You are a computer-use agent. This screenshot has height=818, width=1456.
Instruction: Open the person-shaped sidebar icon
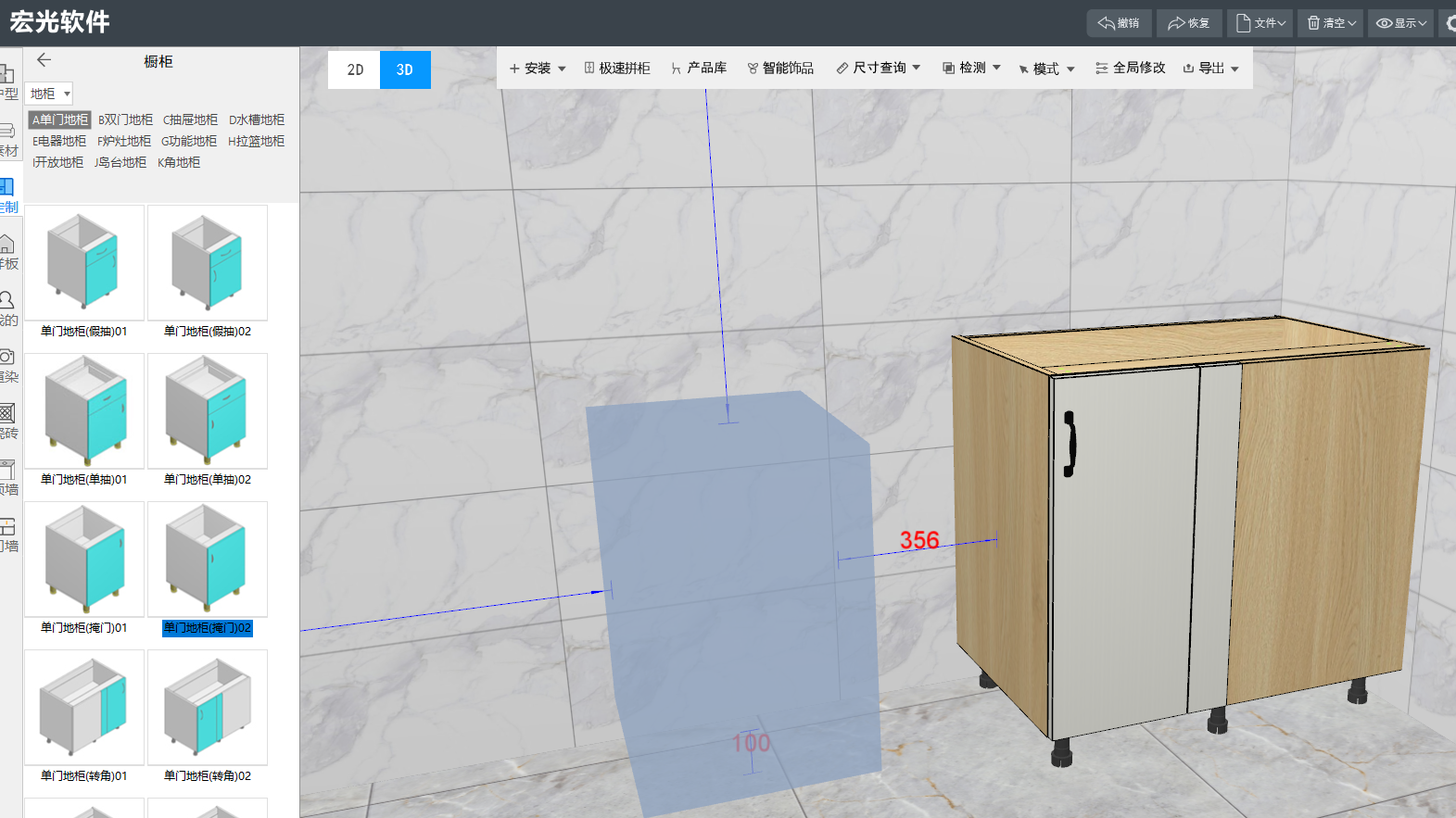(7, 308)
